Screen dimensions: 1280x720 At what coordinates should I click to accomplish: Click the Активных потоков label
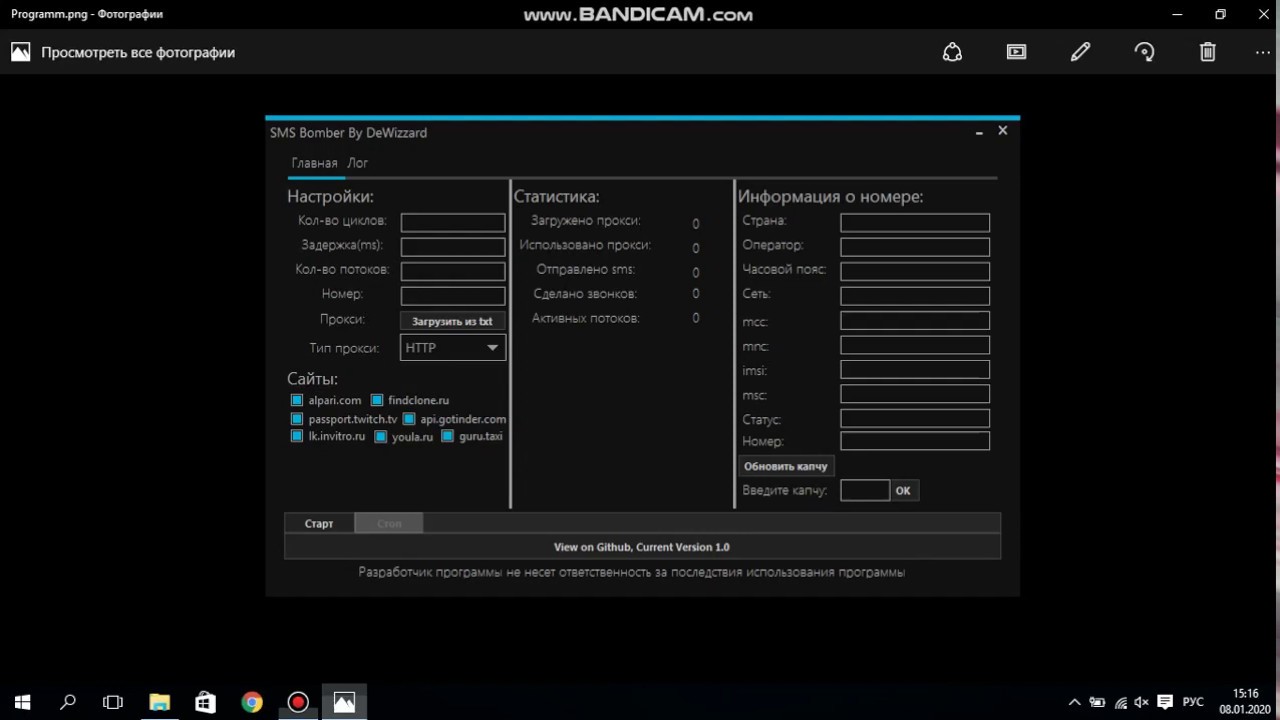(586, 318)
